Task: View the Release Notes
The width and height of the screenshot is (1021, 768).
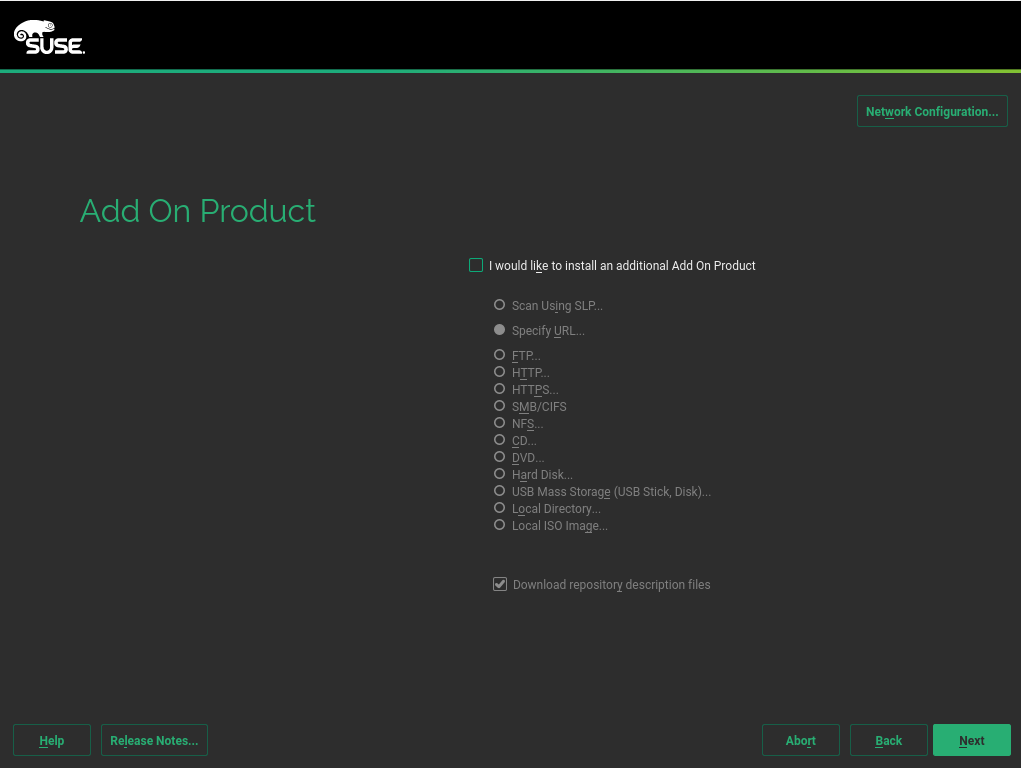Action: [154, 740]
